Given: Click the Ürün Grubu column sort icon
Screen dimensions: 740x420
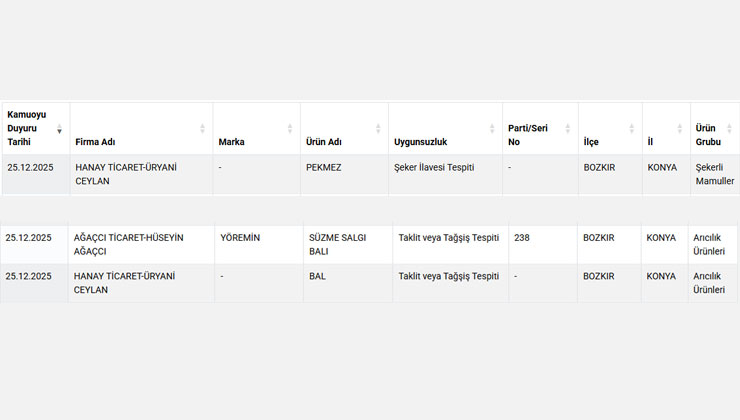Looking at the screenshot, I should click(x=729, y=129).
